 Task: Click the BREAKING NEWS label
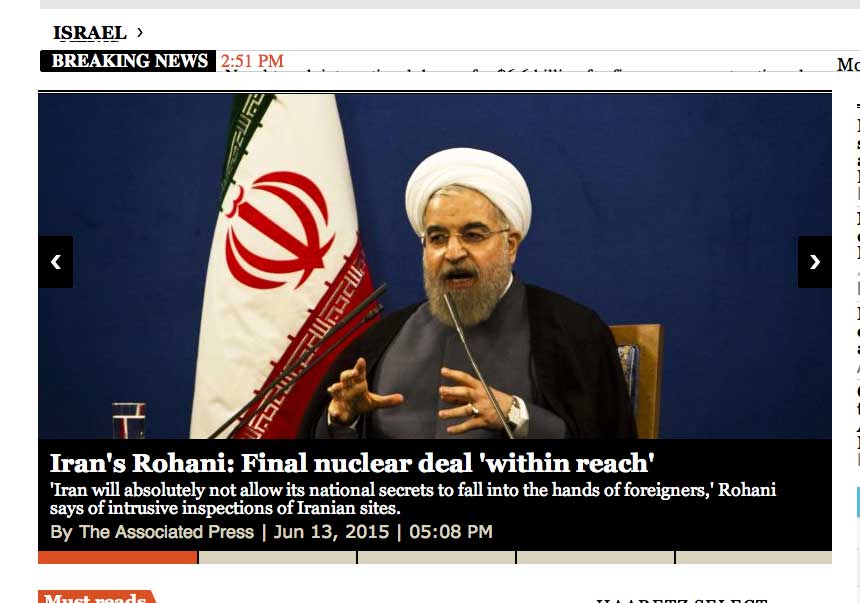tap(128, 60)
